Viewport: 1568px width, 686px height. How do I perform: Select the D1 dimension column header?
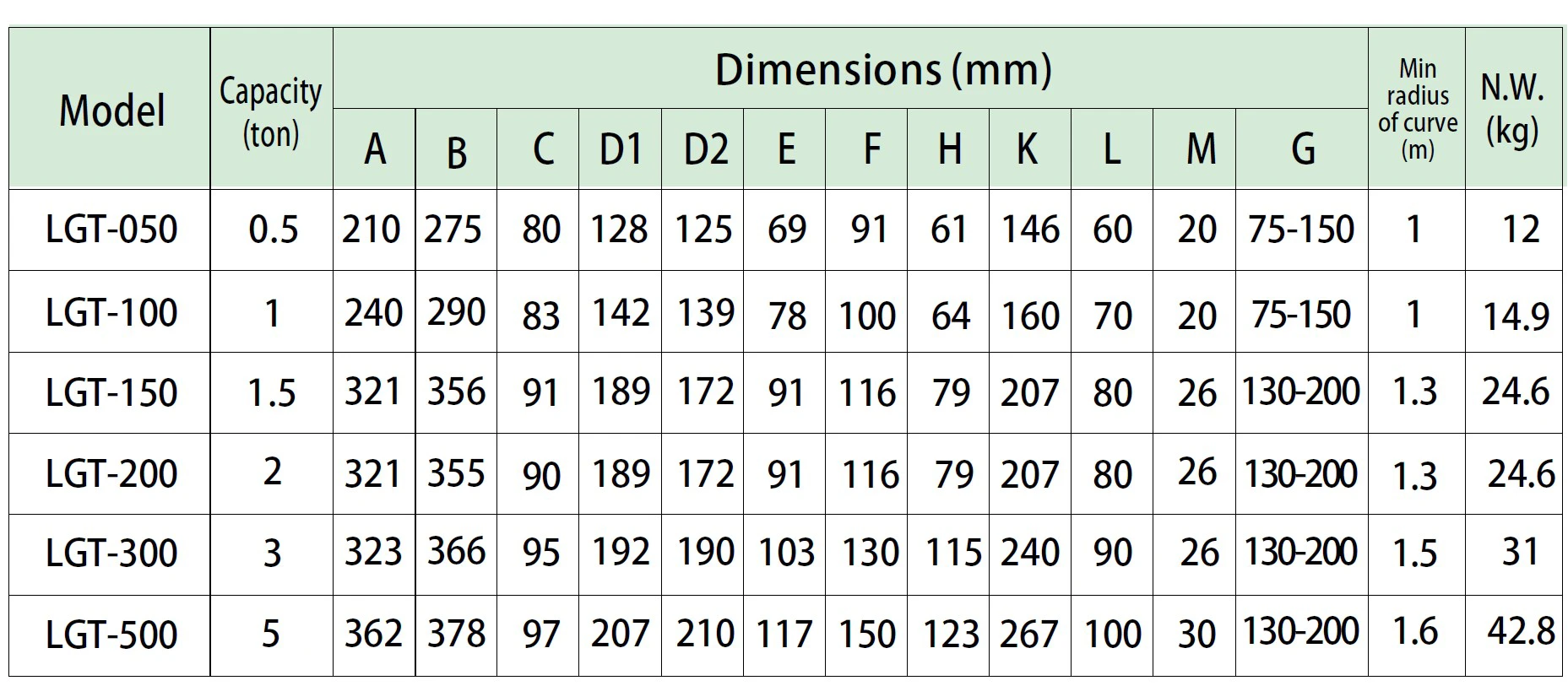click(621, 149)
